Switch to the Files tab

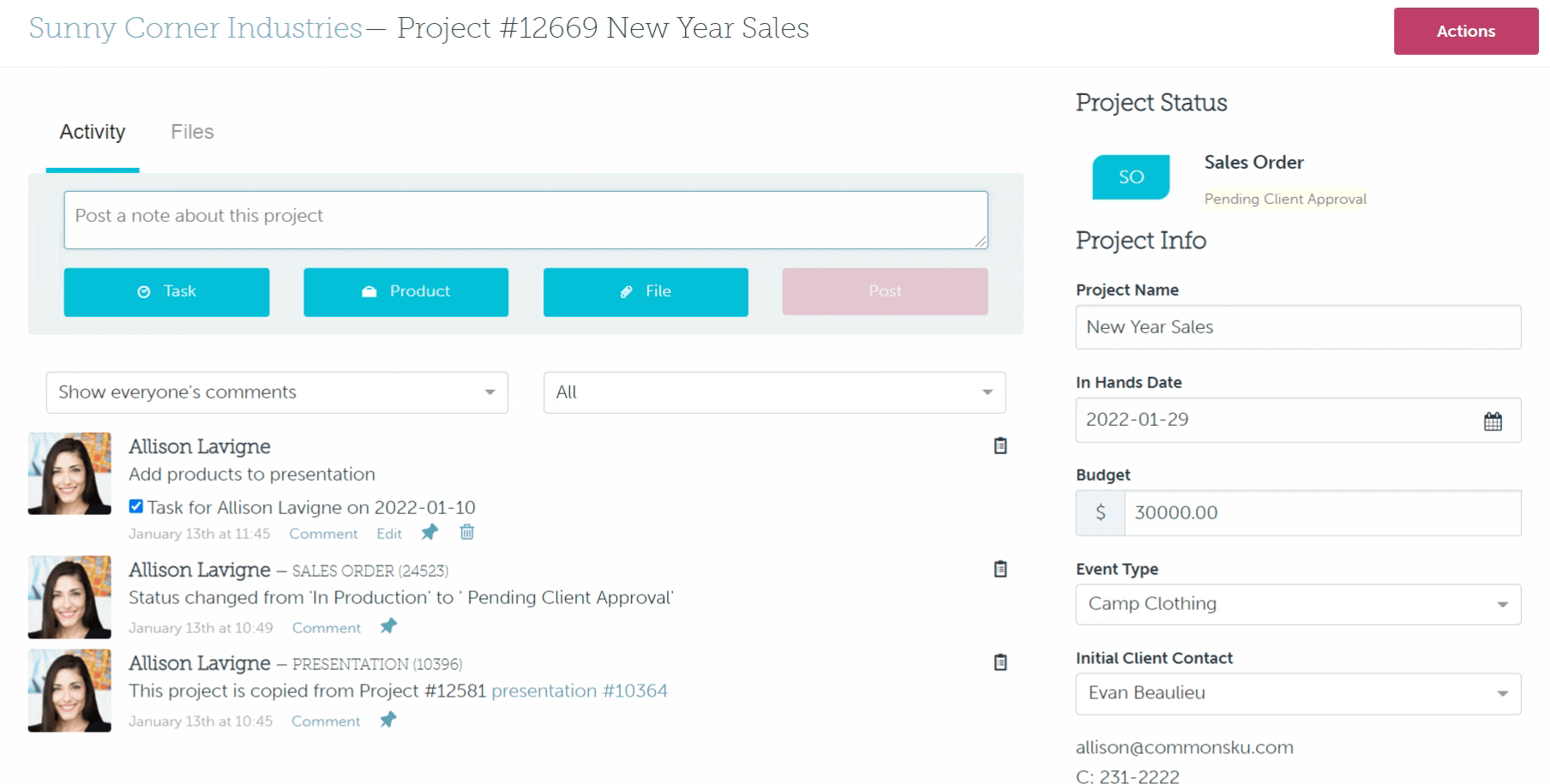192,132
